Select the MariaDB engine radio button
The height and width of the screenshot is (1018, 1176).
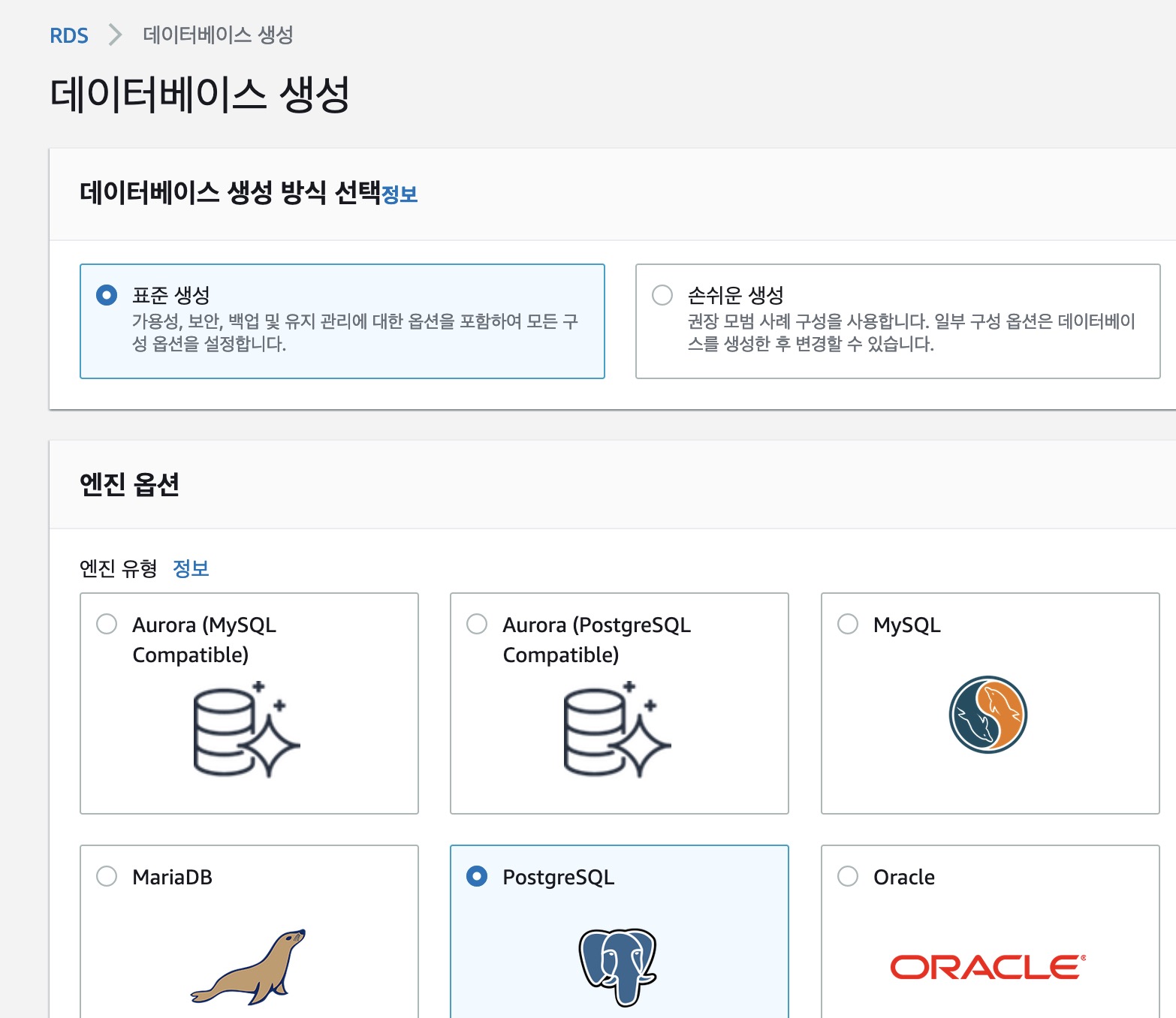coord(107,876)
